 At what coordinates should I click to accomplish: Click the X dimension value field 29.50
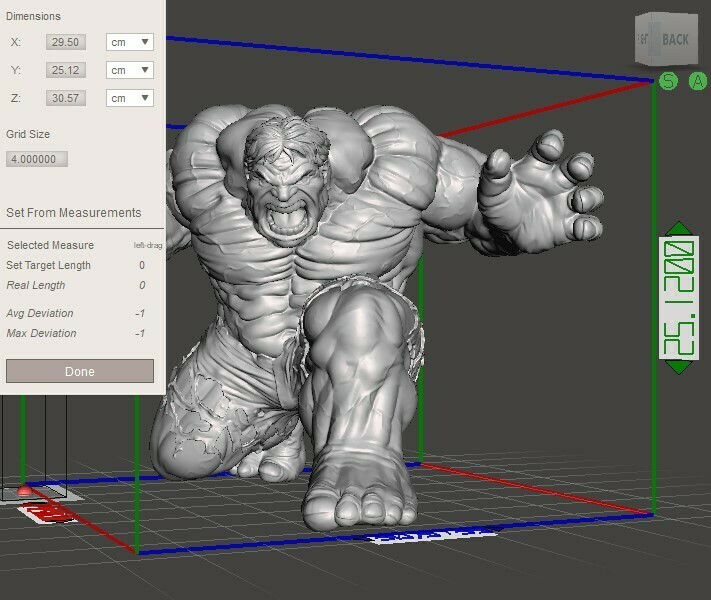click(x=67, y=42)
